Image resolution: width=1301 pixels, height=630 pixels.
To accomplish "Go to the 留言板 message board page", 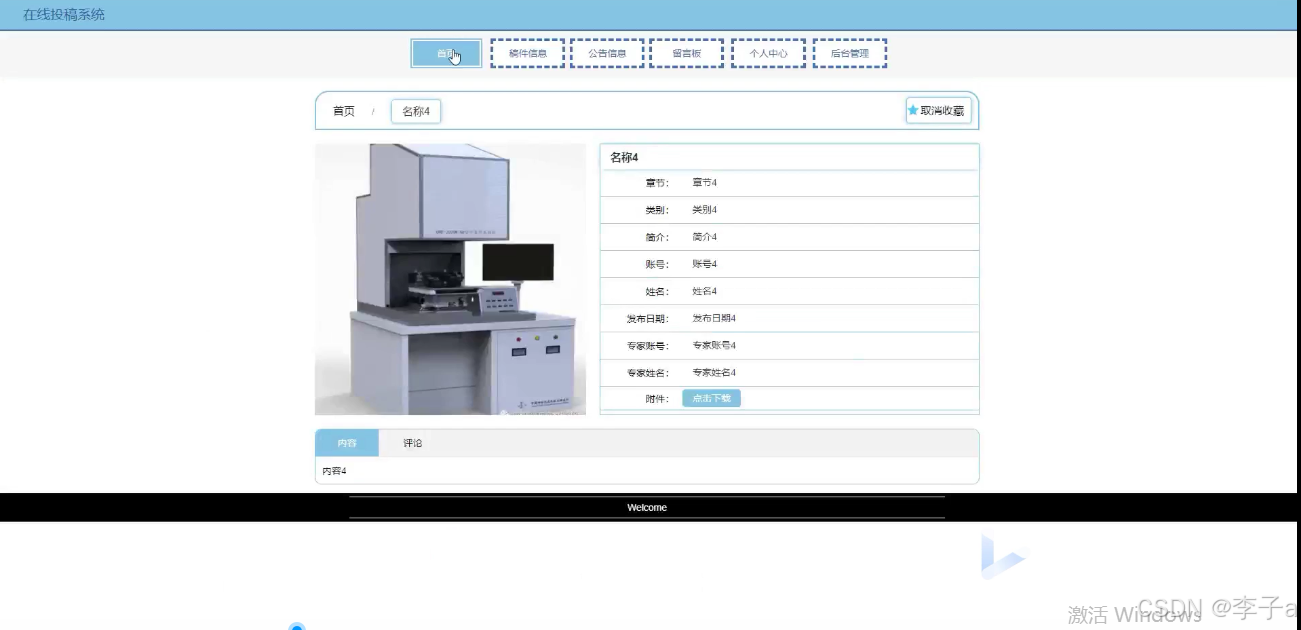I will tap(686, 52).
